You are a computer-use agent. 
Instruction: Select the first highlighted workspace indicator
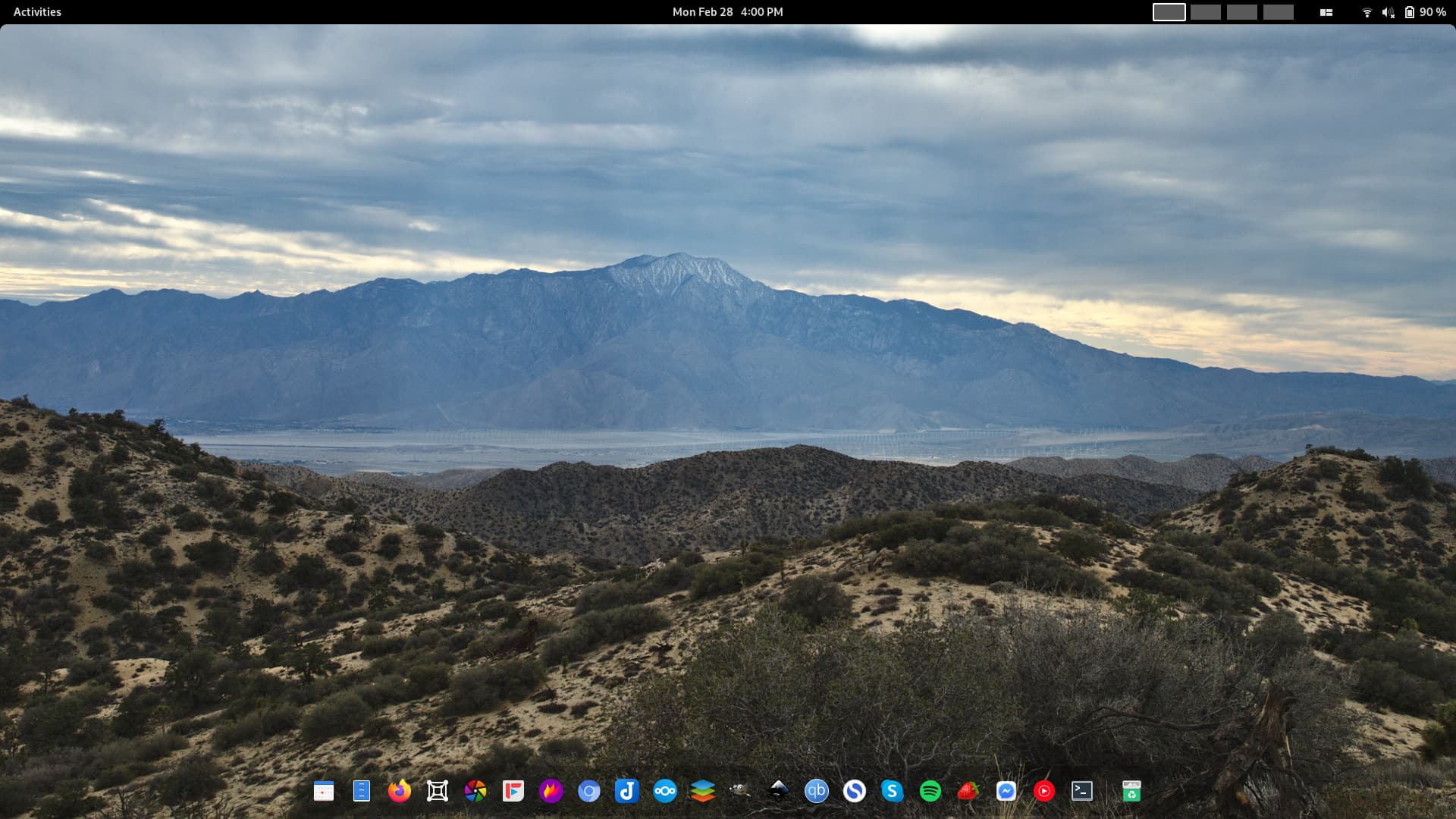click(x=1169, y=12)
